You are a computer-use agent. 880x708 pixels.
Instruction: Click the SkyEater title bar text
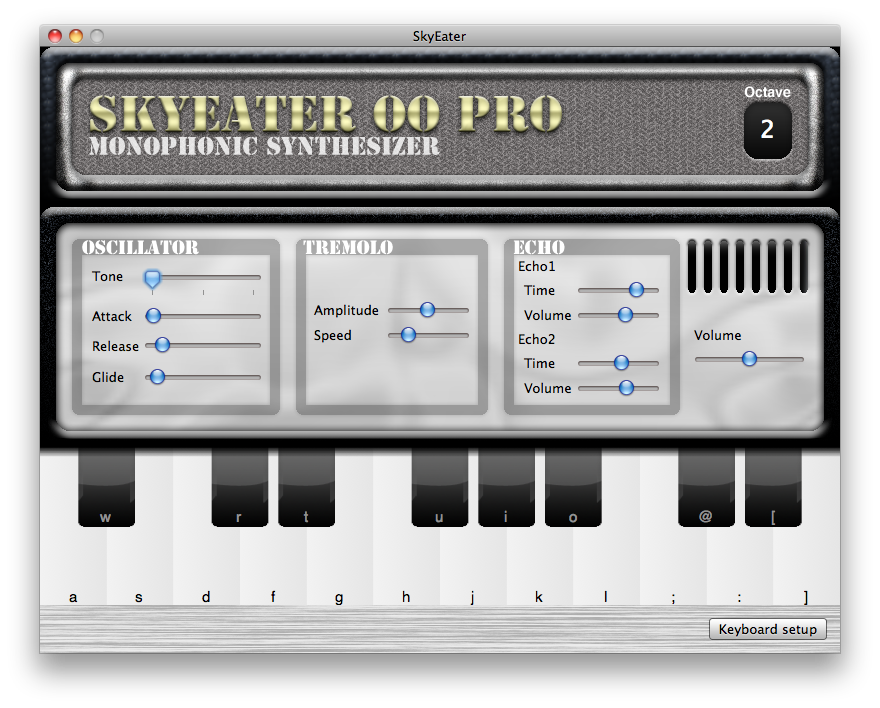pyautogui.click(x=439, y=36)
